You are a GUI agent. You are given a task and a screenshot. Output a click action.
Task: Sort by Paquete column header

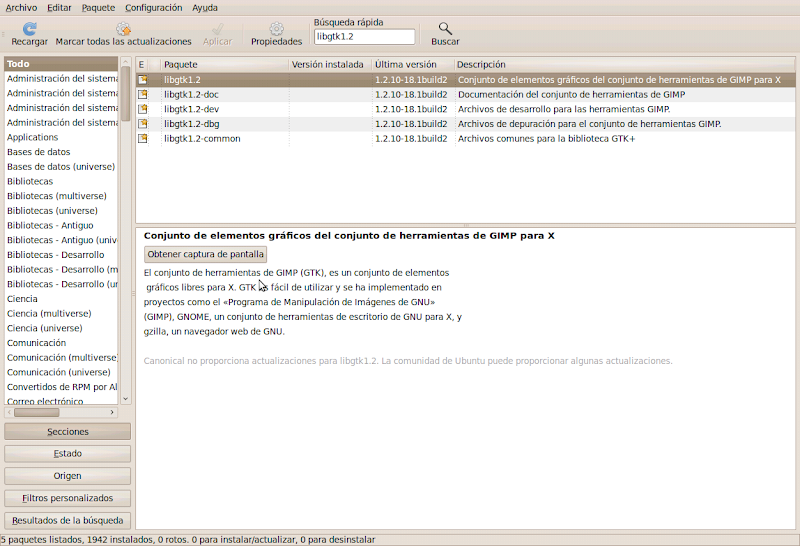(x=224, y=65)
